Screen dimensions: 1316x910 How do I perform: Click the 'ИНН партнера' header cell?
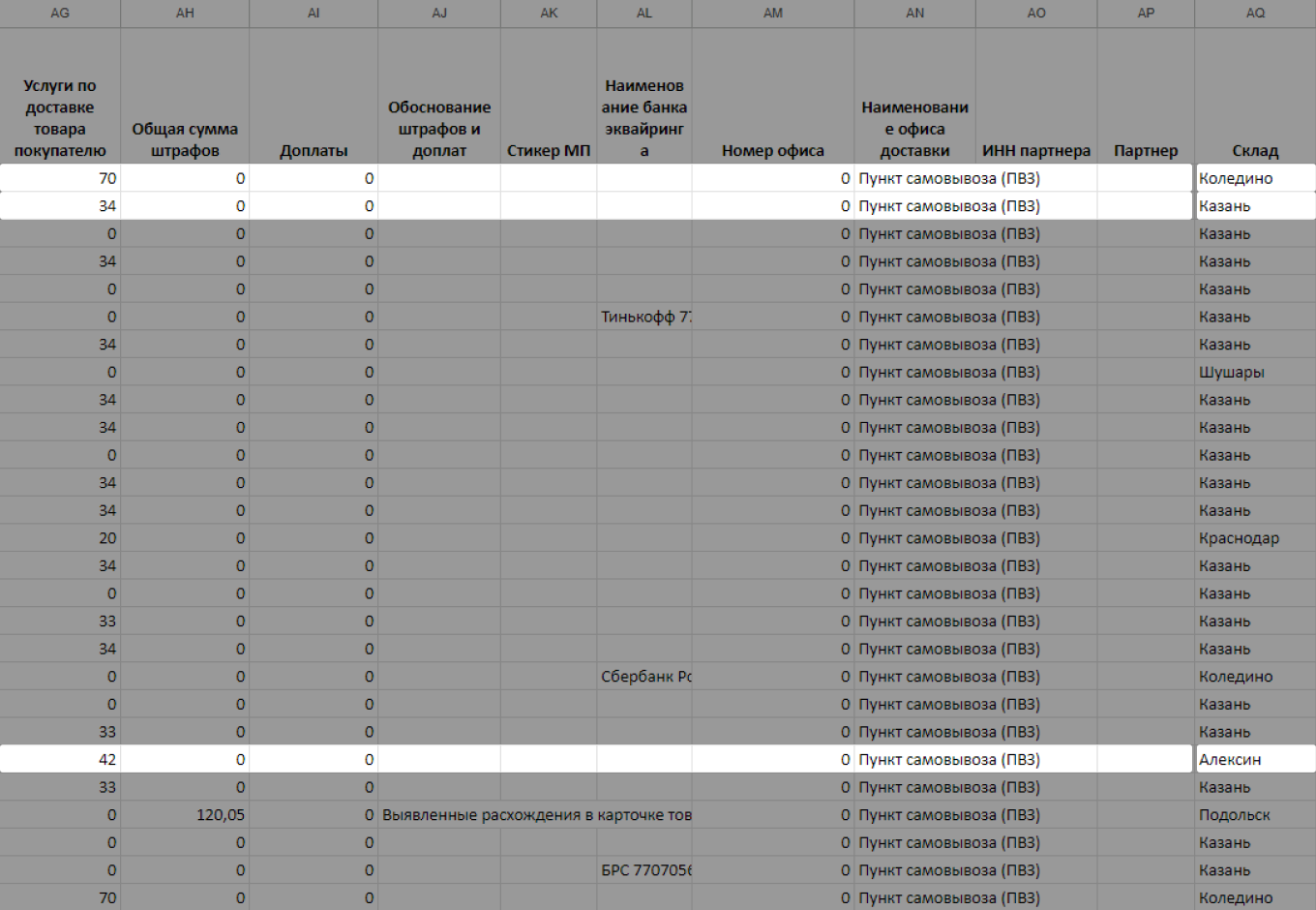pos(1036,150)
